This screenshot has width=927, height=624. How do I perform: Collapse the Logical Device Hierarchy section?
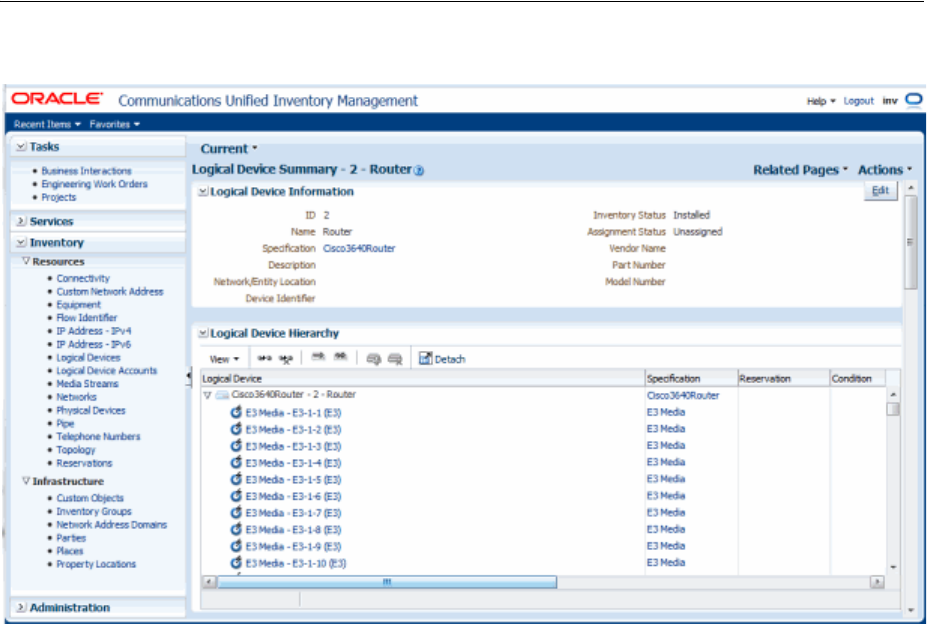point(203,334)
